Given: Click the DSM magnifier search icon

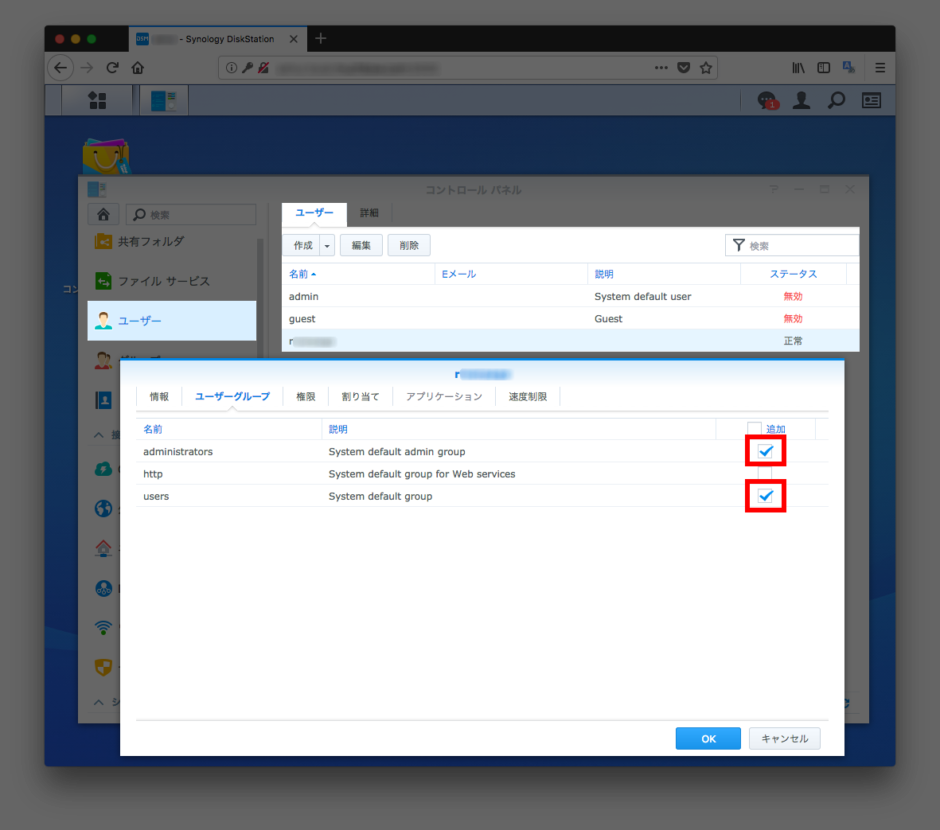Looking at the screenshot, I should click(x=836, y=100).
